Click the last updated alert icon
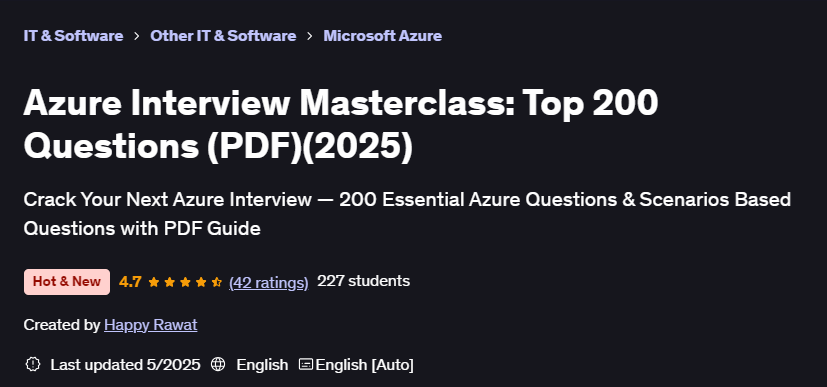The height and width of the screenshot is (387, 827). 33,364
